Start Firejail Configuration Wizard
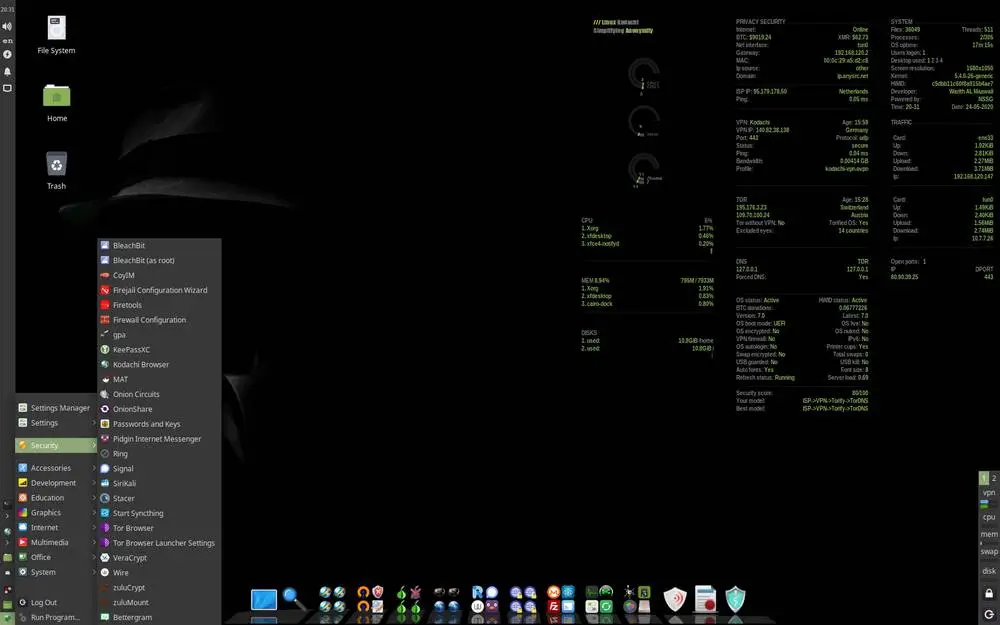The height and width of the screenshot is (625, 1000). [159, 290]
